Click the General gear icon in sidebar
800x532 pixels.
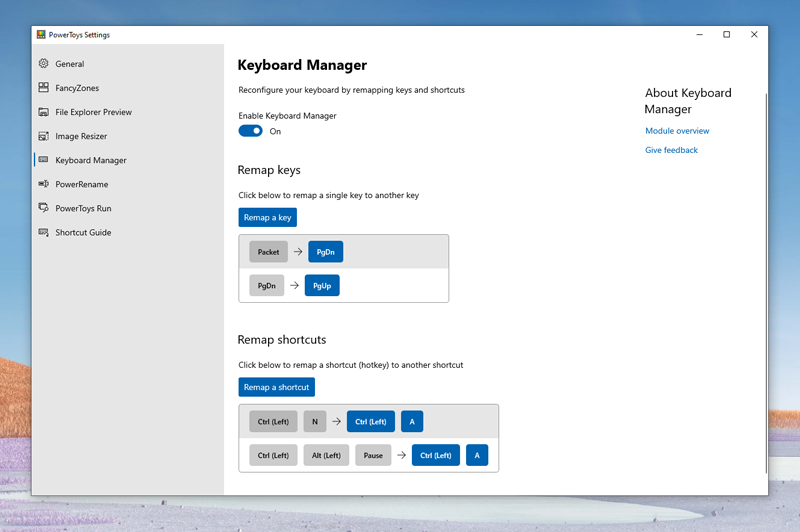[43, 64]
